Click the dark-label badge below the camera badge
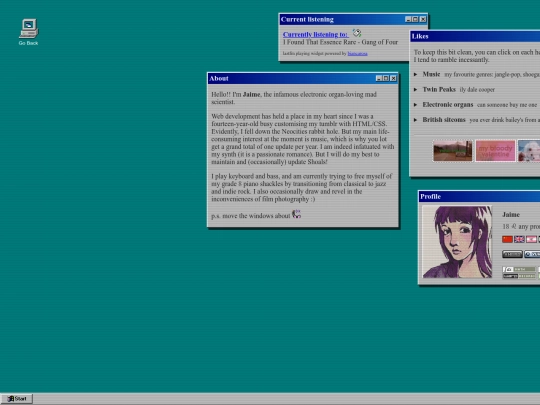 coord(519,276)
